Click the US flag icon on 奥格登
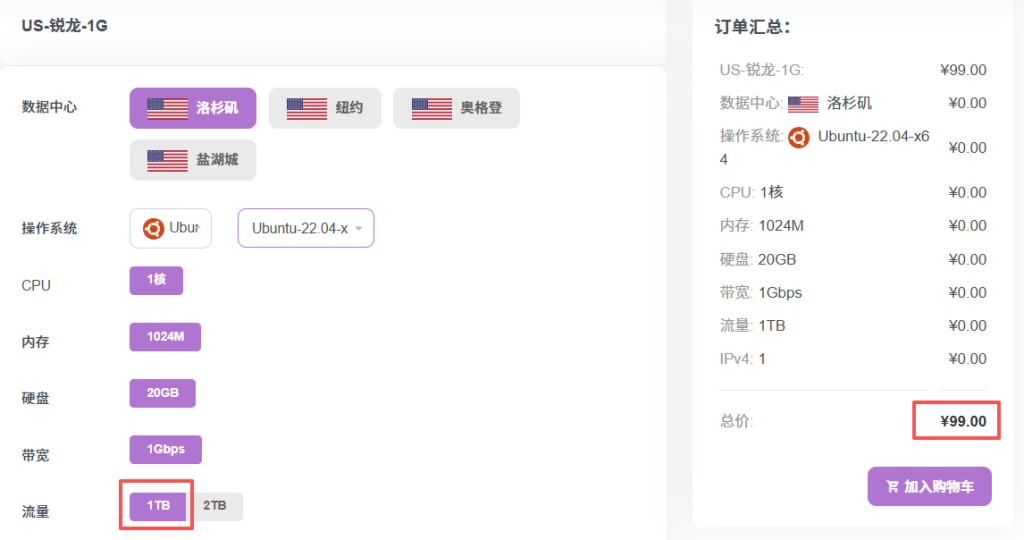Image resolution: width=1024 pixels, height=540 pixels. (432, 108)
